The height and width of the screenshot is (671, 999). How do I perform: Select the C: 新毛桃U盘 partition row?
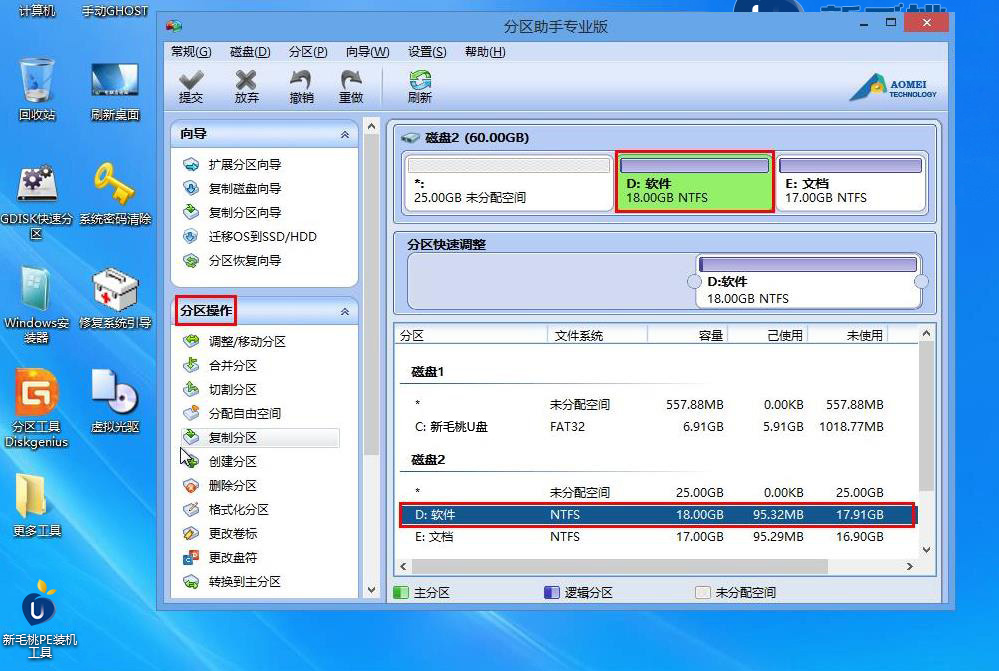(657, 426)
